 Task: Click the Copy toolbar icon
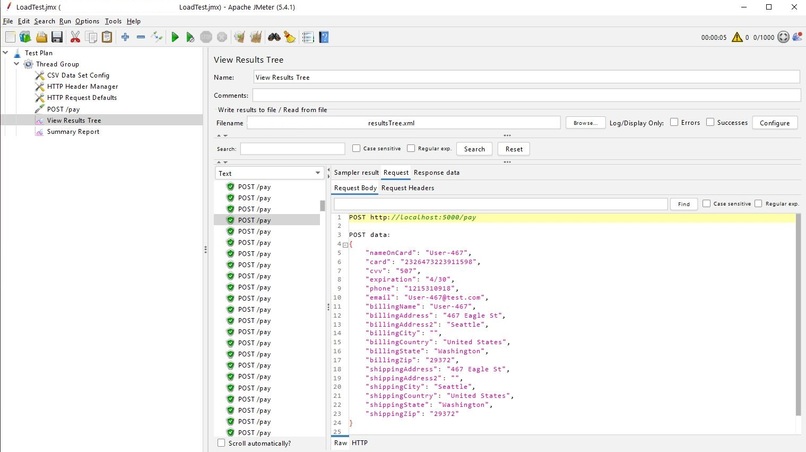click(x=91, y=37)
